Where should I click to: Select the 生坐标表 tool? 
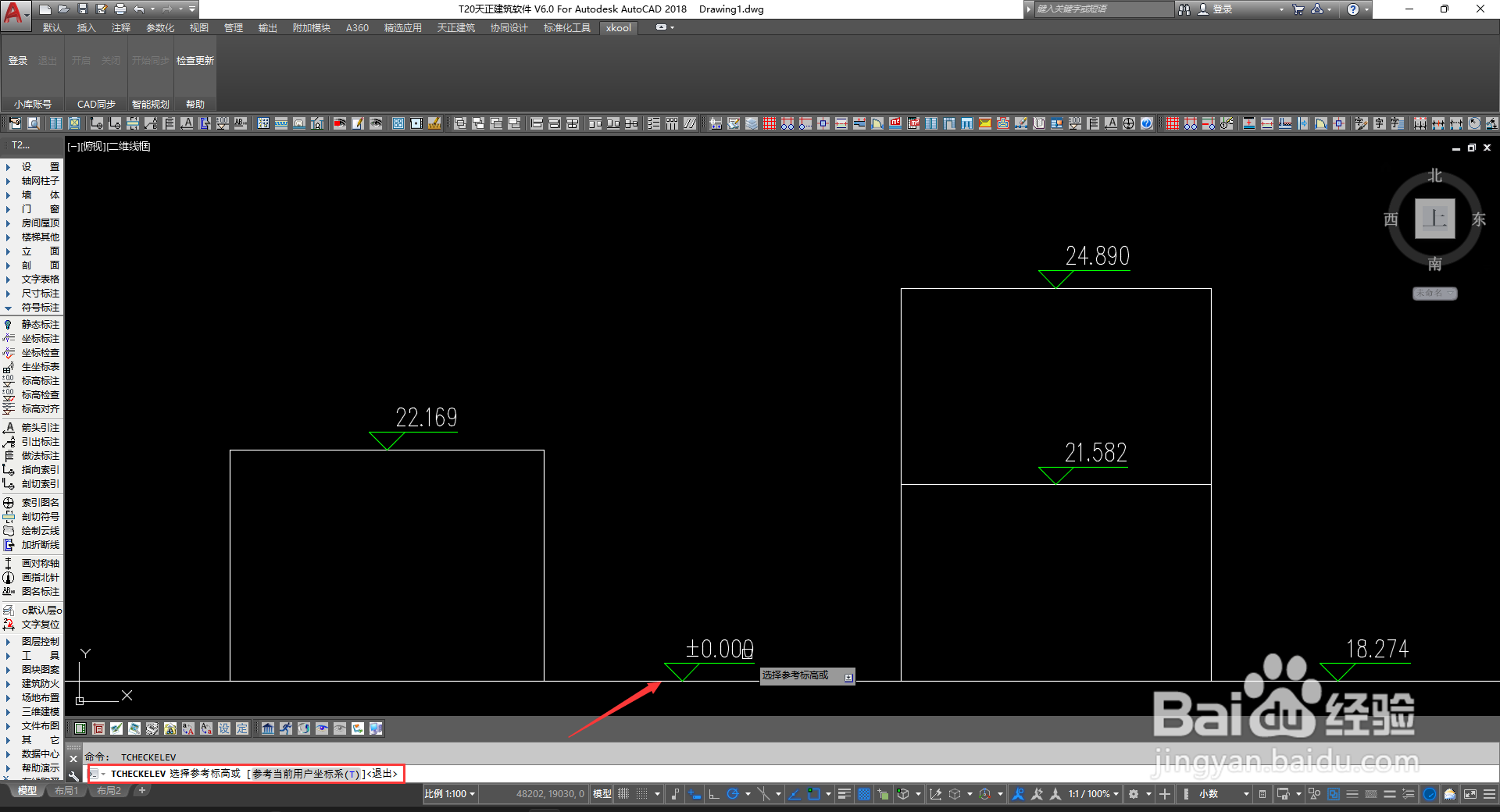(x=31, y=367)
